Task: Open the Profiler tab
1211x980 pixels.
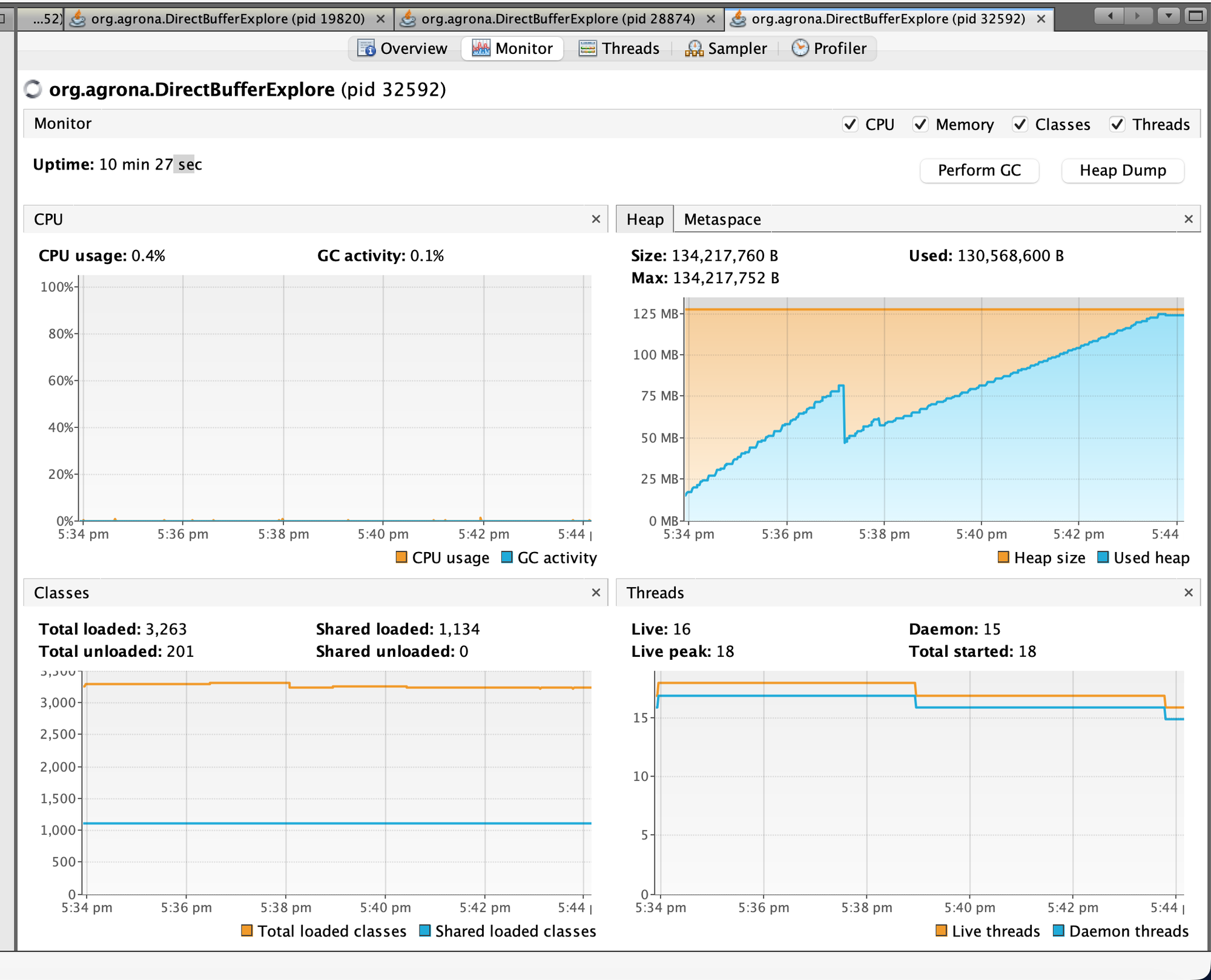Action: 828,48
